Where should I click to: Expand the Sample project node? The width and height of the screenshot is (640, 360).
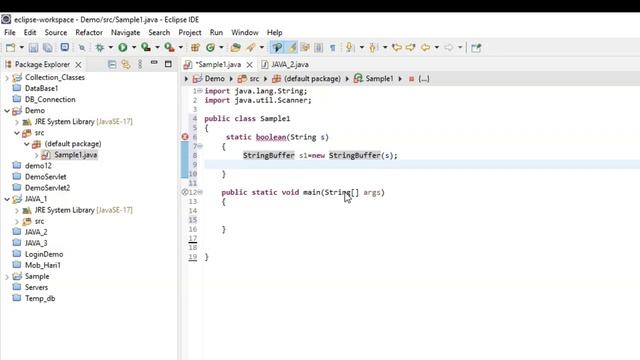click(7, 277)
